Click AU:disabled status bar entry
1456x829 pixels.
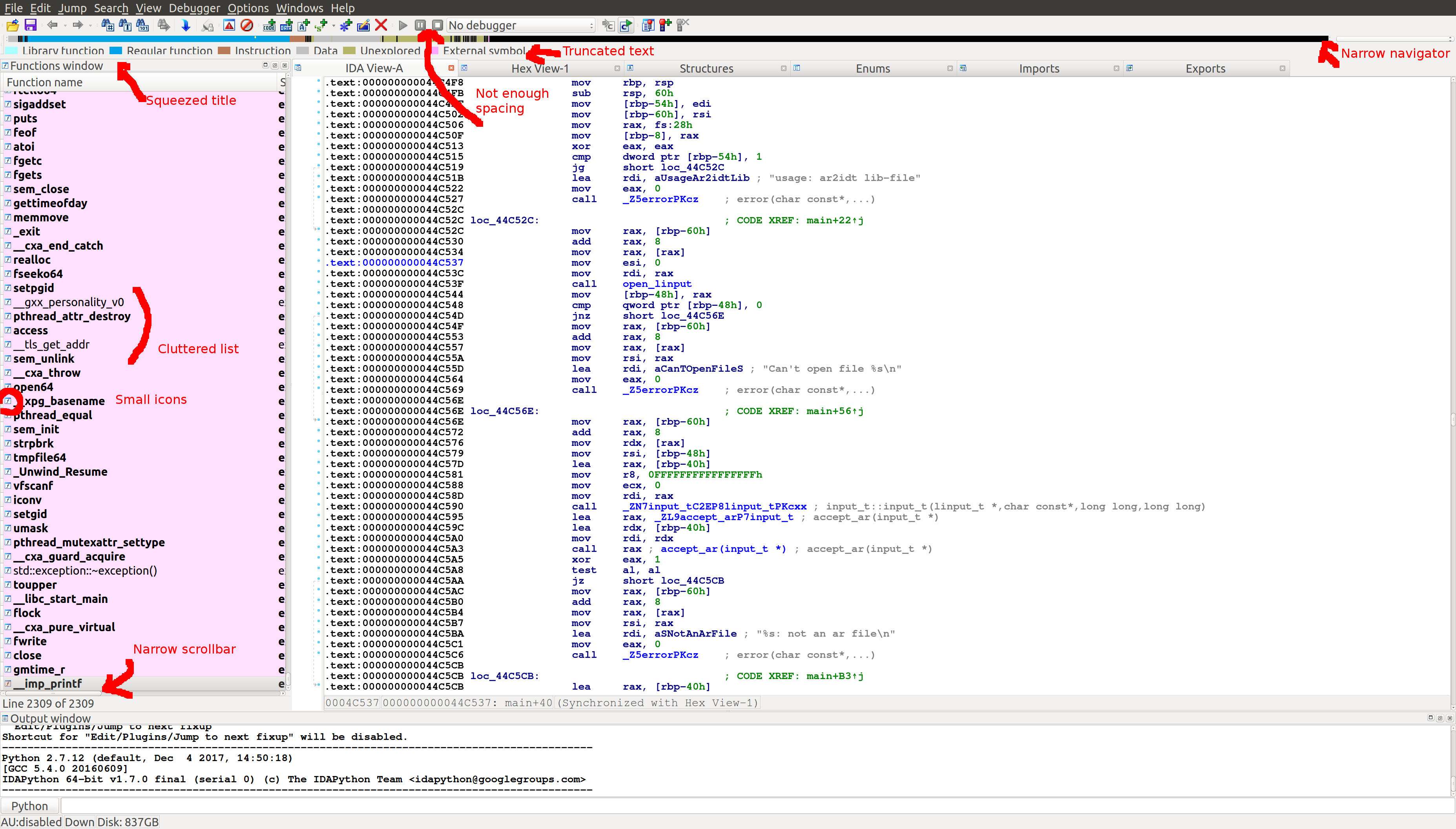[31, 822]
